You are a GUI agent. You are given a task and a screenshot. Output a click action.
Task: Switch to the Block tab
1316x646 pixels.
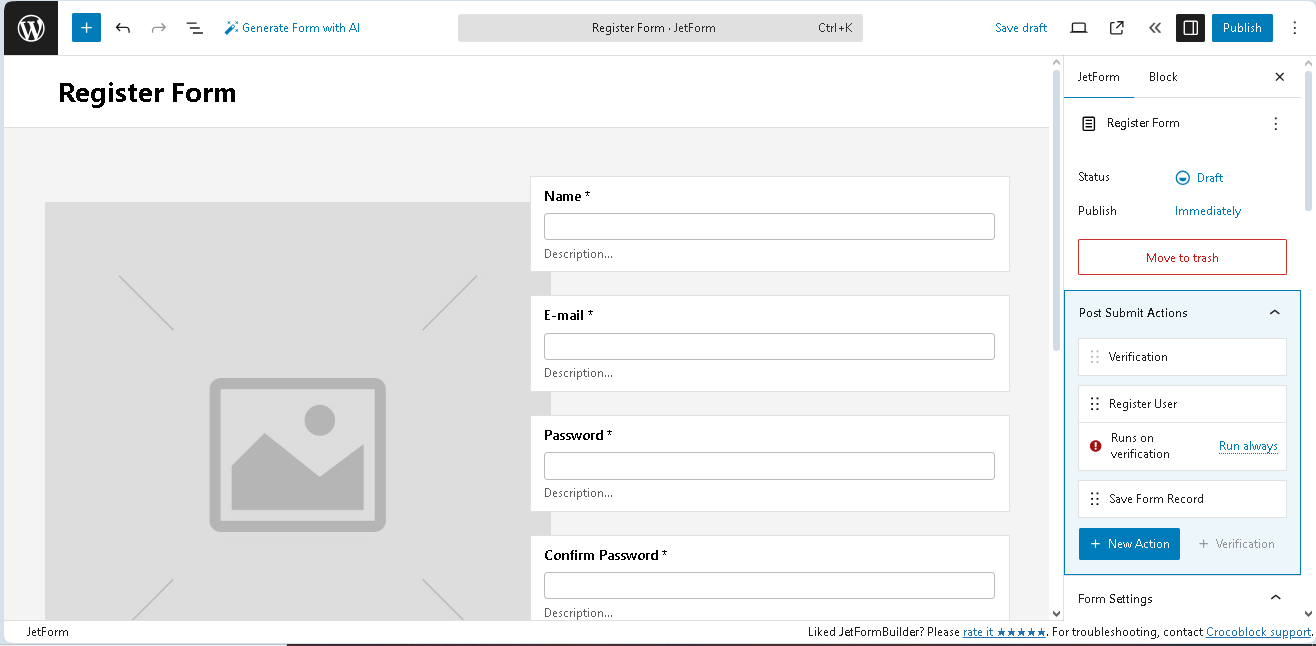click(x=1162, y=76)
